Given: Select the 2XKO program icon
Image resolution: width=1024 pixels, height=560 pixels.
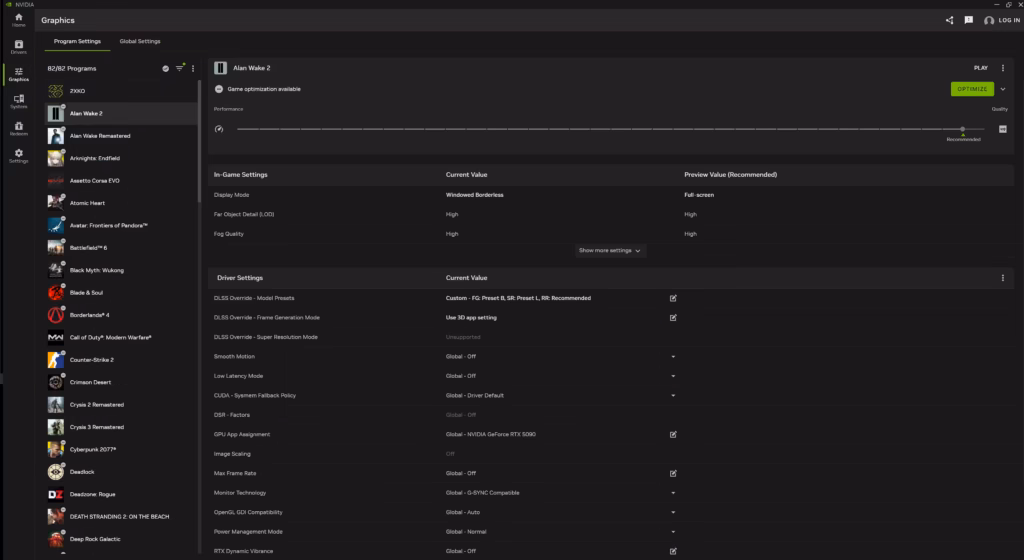Looking at the screenshot, I should [56, 91].
